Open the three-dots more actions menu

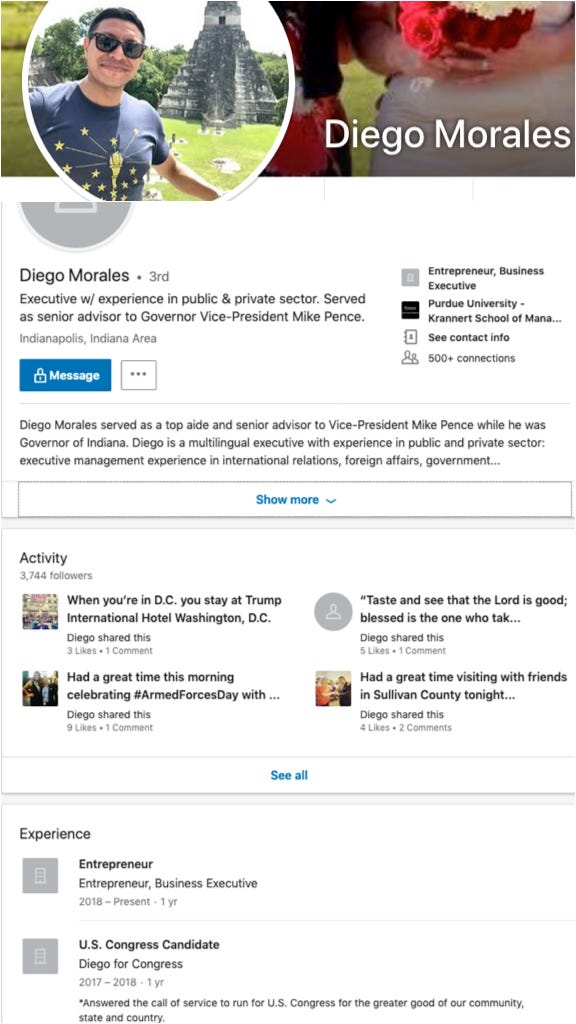click(x=138, y=376)
